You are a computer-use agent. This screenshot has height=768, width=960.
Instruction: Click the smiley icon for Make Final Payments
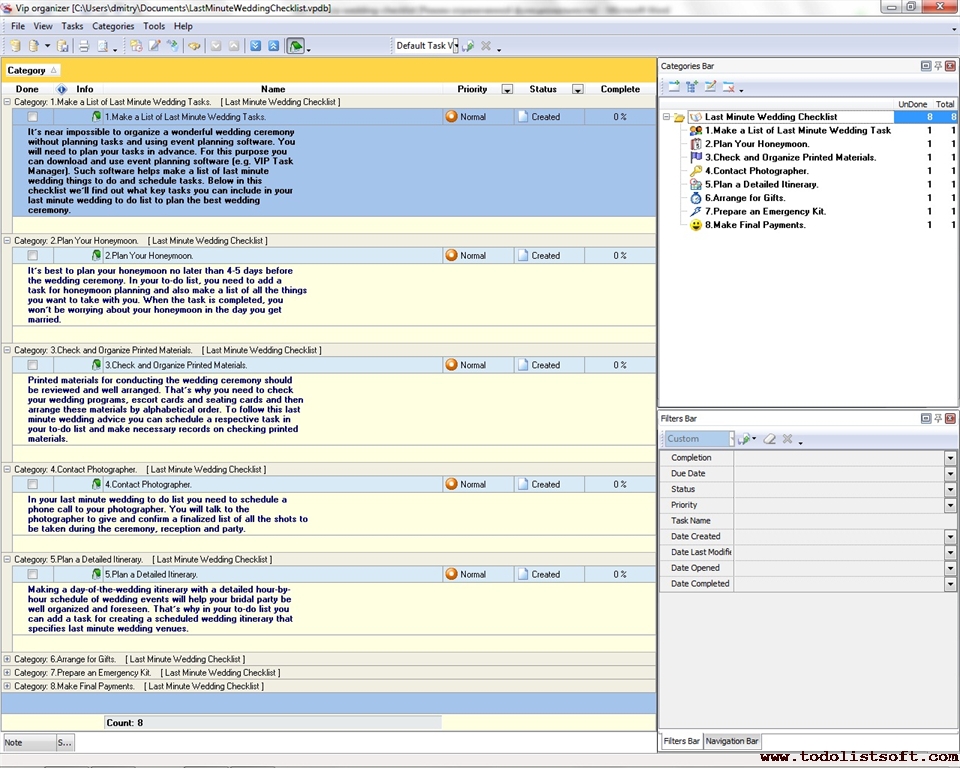point(696,225)
